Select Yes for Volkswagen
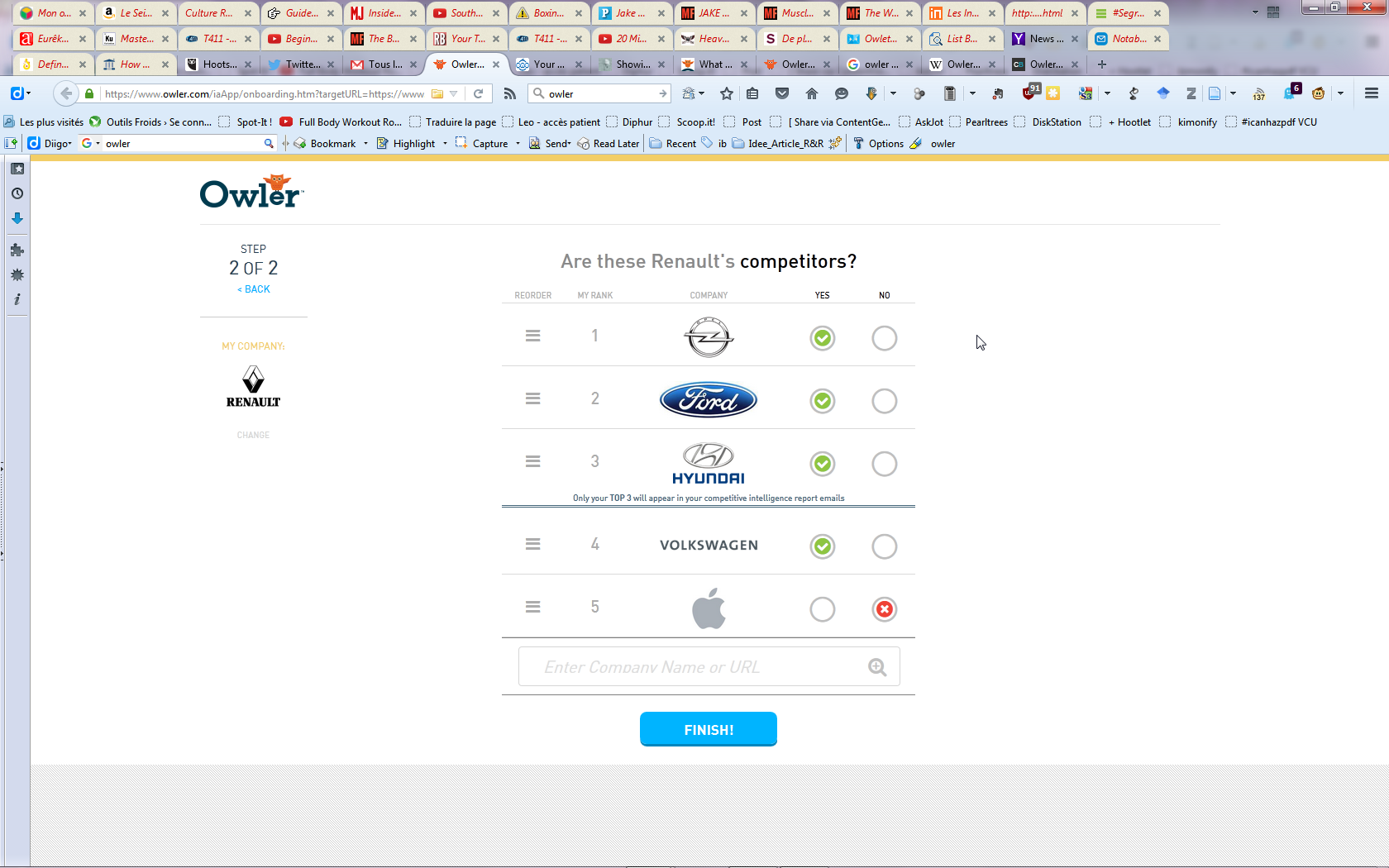This screenshot has width=1389, height=868. (x=823, y=546)
